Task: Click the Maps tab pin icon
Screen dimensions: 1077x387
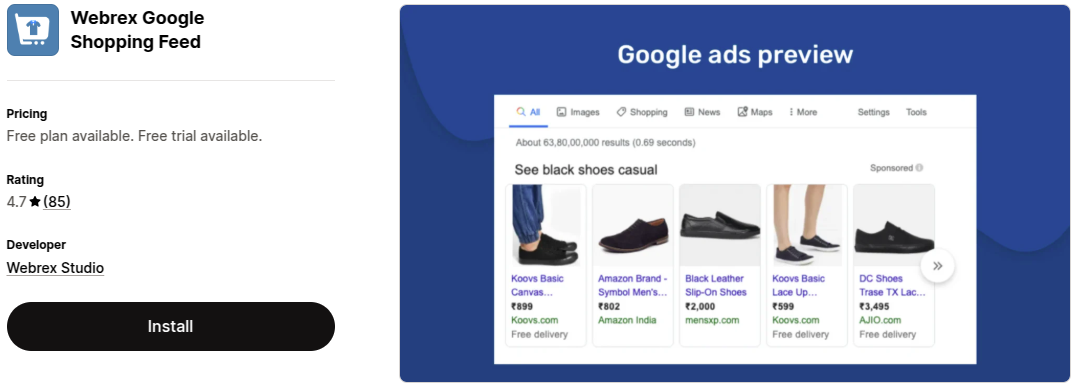Action: pos(742,111)
